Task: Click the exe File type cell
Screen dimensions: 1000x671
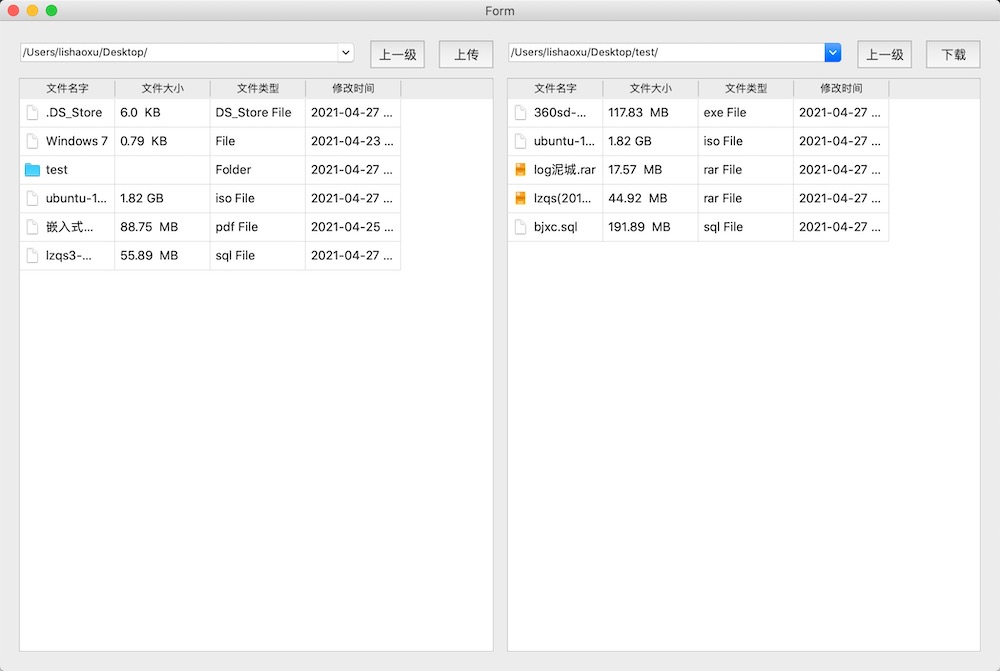Action: point(746,113)
